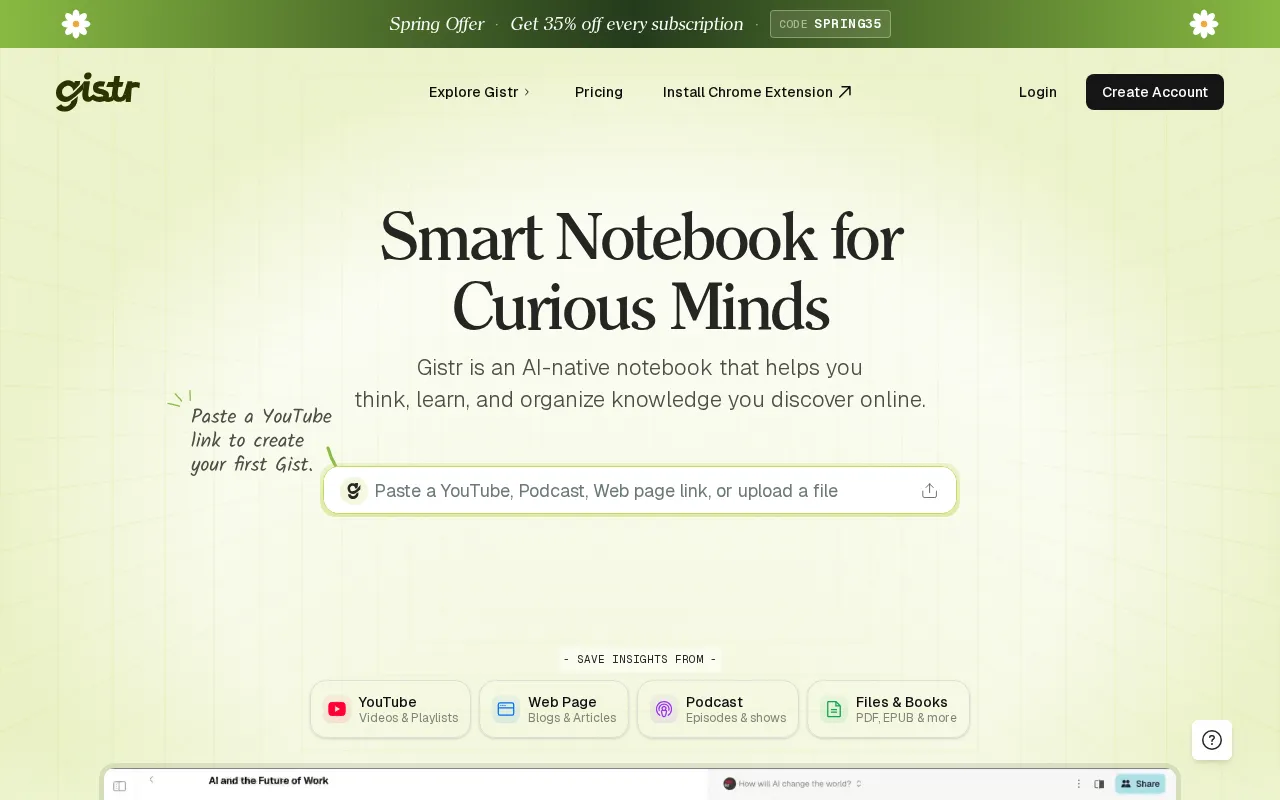This screenshot has height=800, width=1280.
Task: Click the Create Account button
Action: (x=1155, y=92)
